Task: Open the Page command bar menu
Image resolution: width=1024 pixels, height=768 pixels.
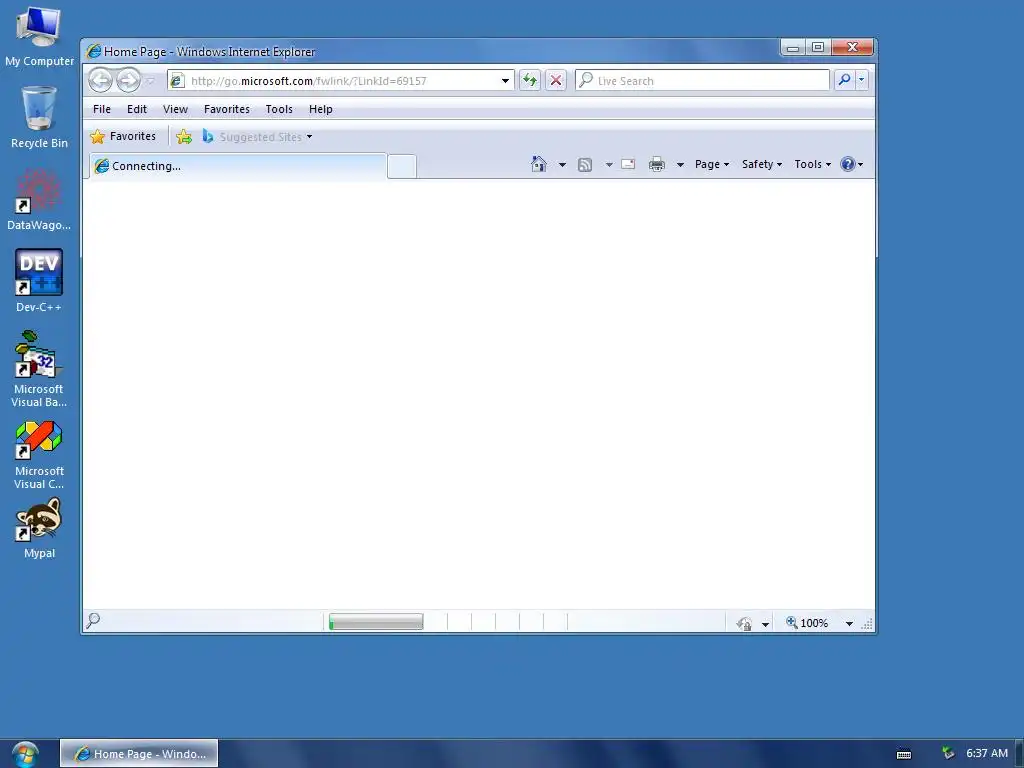Action: 712,164
